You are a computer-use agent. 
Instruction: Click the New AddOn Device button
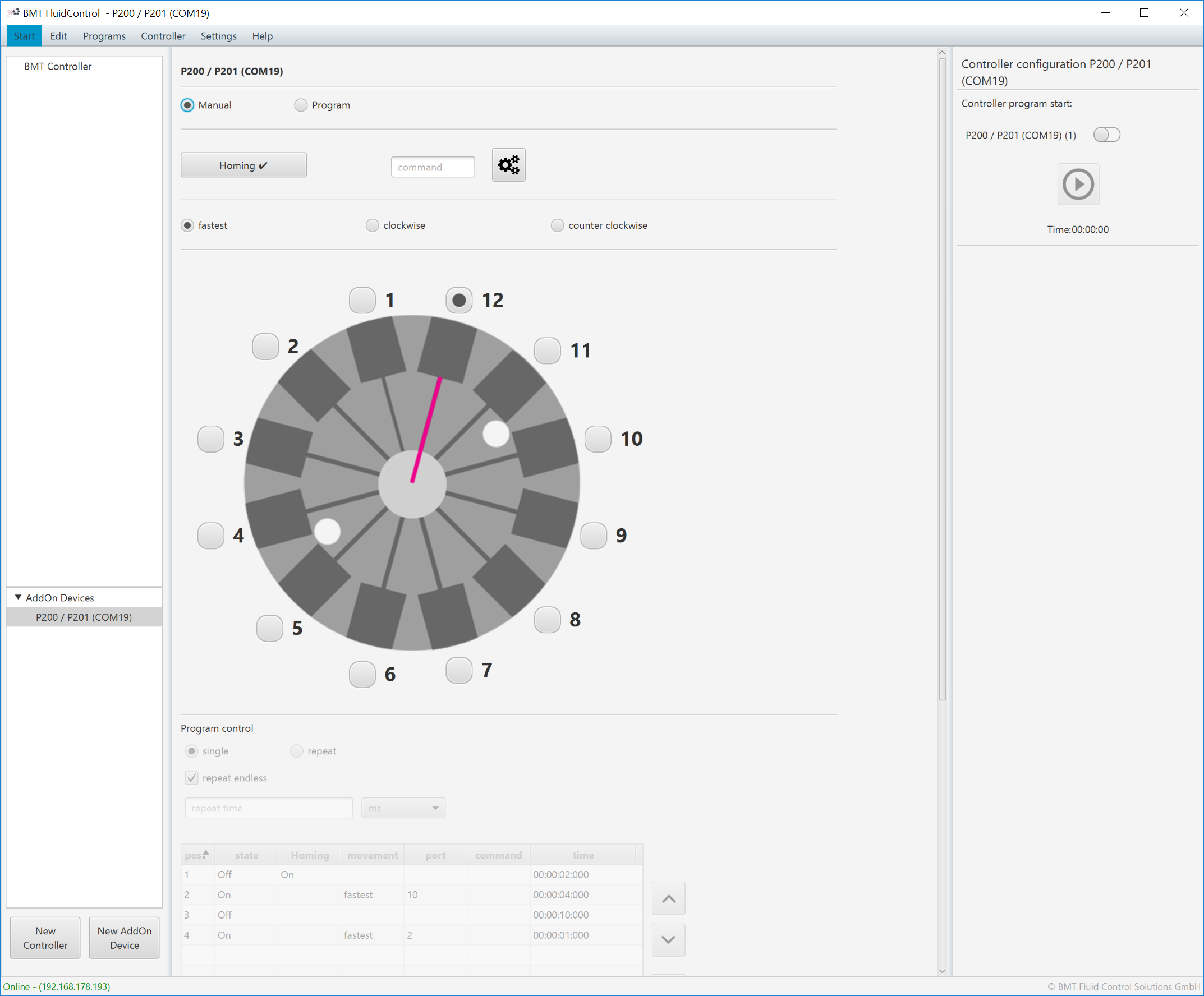tap(125, 938)
